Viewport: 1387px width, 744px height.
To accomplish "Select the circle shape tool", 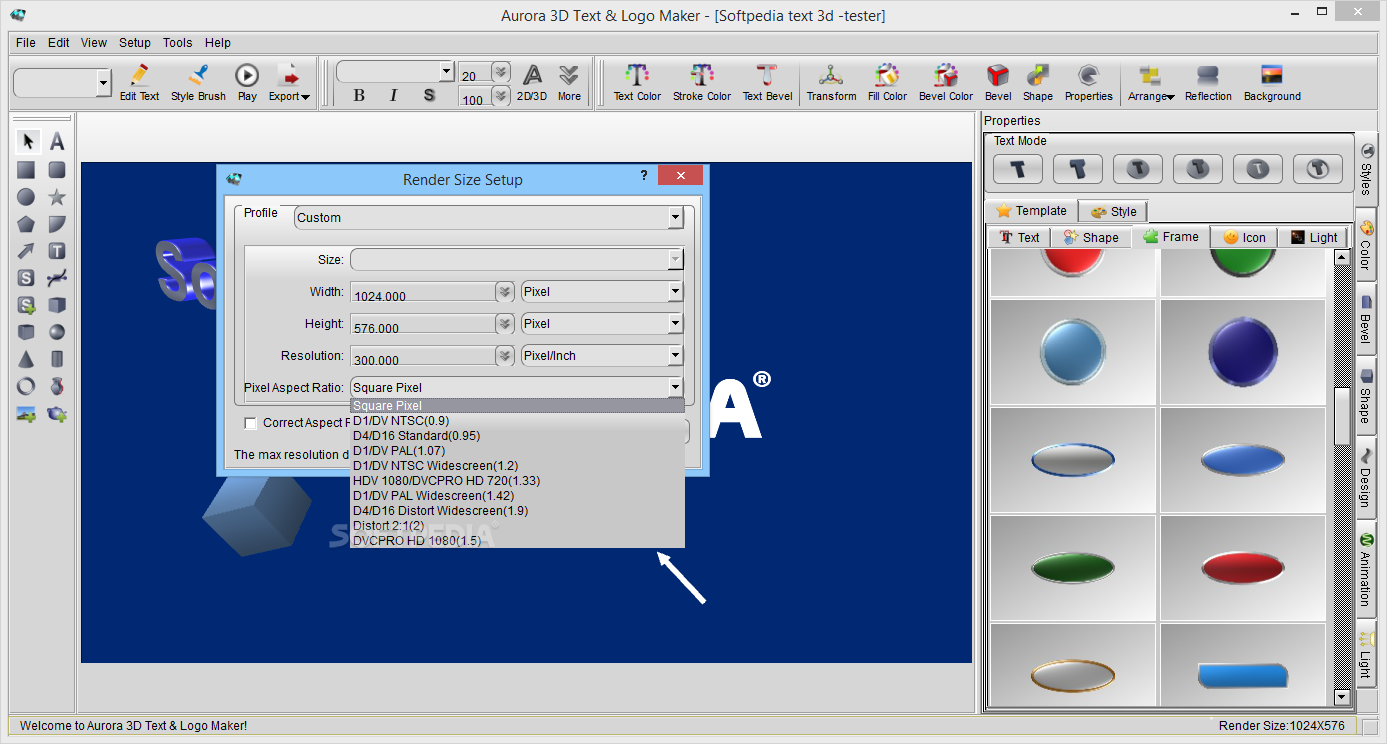I will click(x=26, y=197).
